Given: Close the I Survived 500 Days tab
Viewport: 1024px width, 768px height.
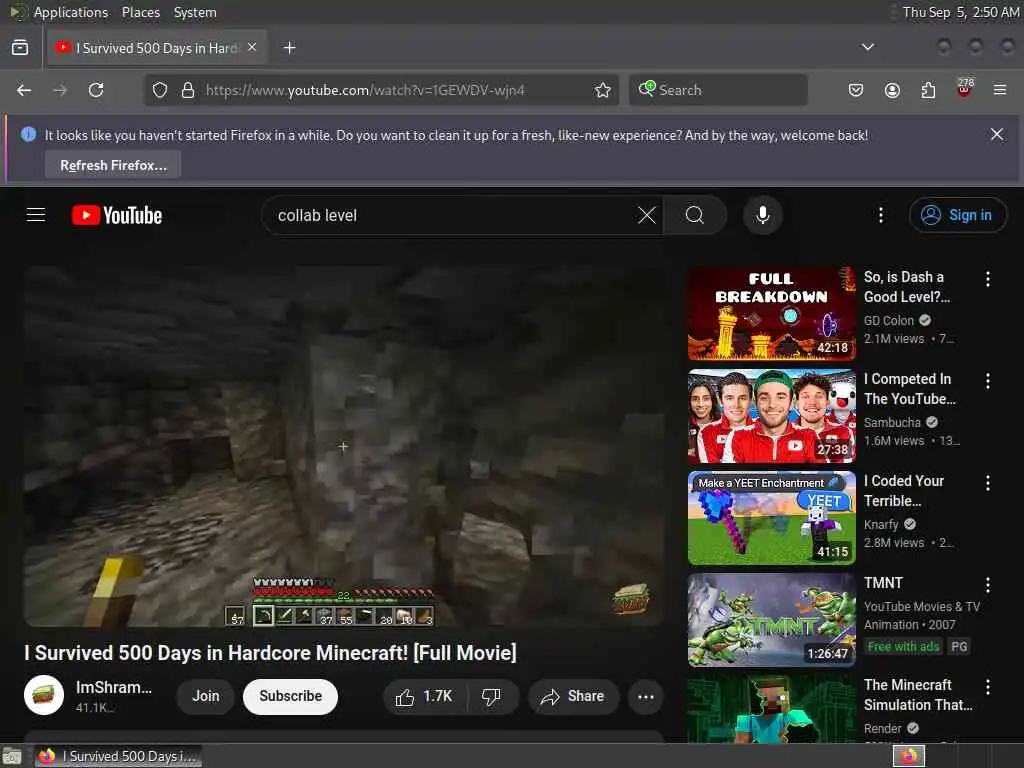Looking at the screenshot, I should [252, 47].
